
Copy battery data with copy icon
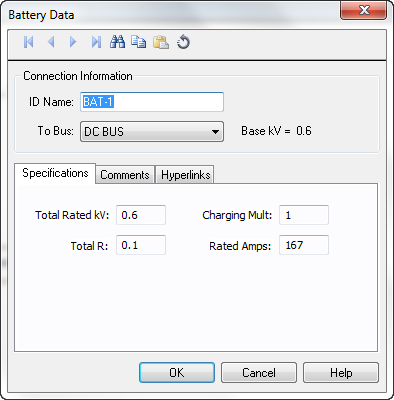(138, 42)
